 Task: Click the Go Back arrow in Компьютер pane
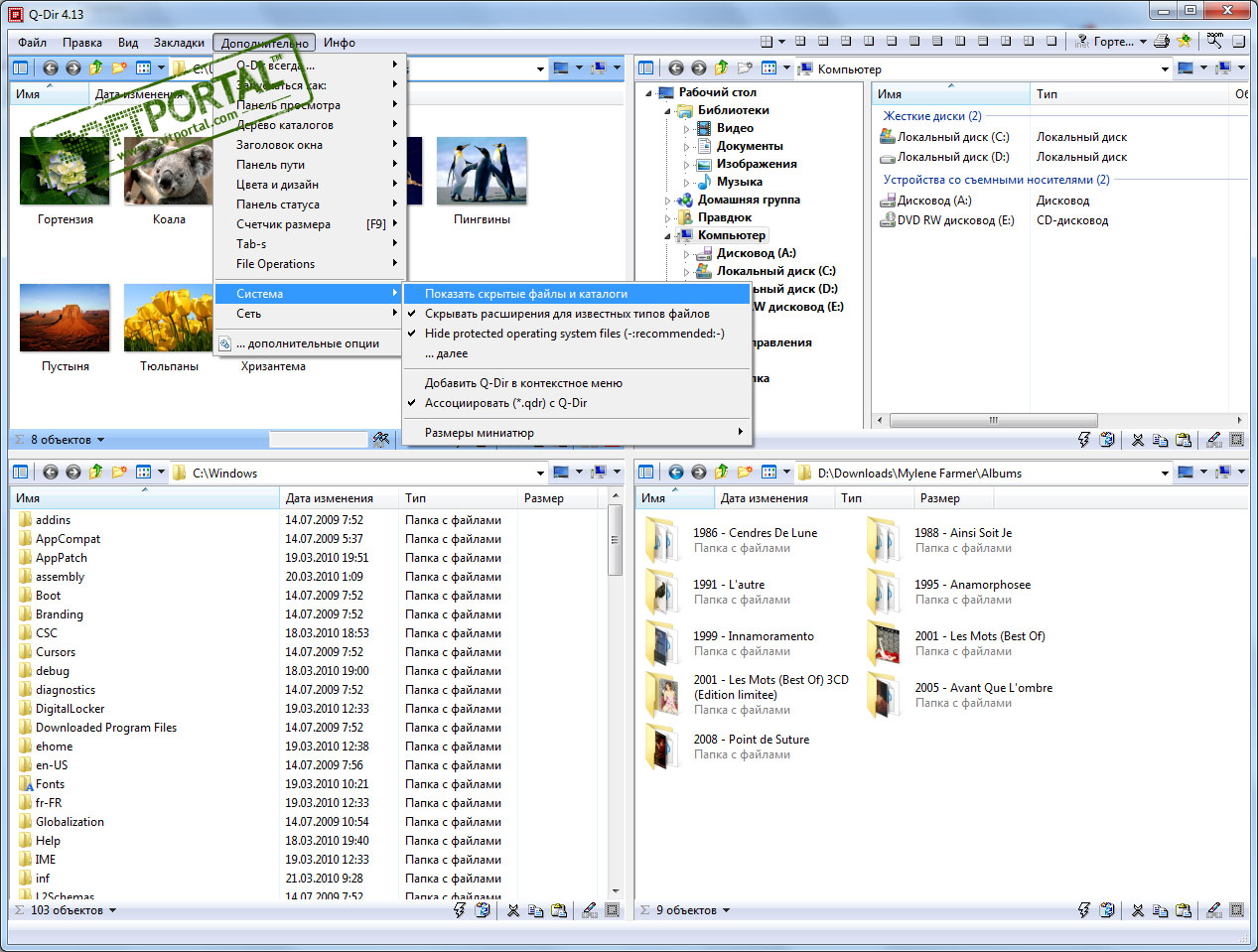tap(675, 68)
